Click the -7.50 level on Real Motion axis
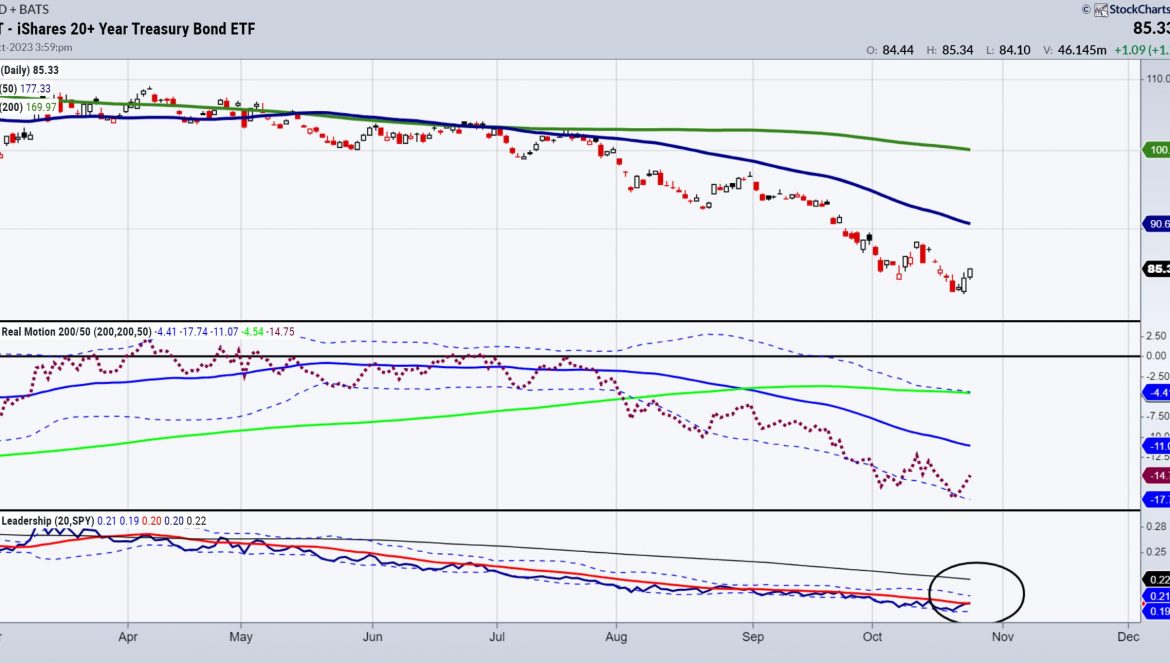1170x663 pixels. (x=1158, y=416)
